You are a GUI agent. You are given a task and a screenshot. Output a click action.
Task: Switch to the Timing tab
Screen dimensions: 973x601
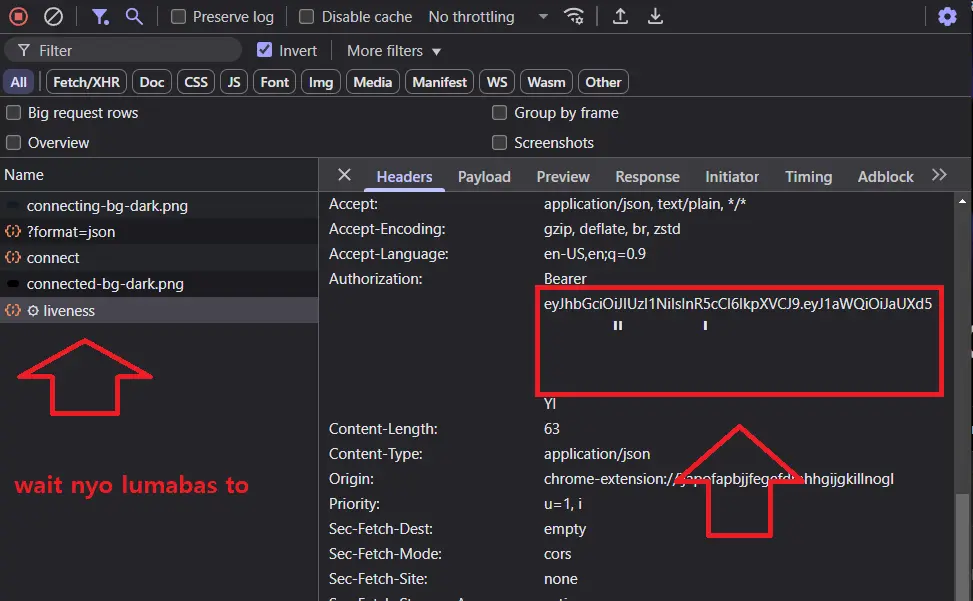(x=809, y=177)
